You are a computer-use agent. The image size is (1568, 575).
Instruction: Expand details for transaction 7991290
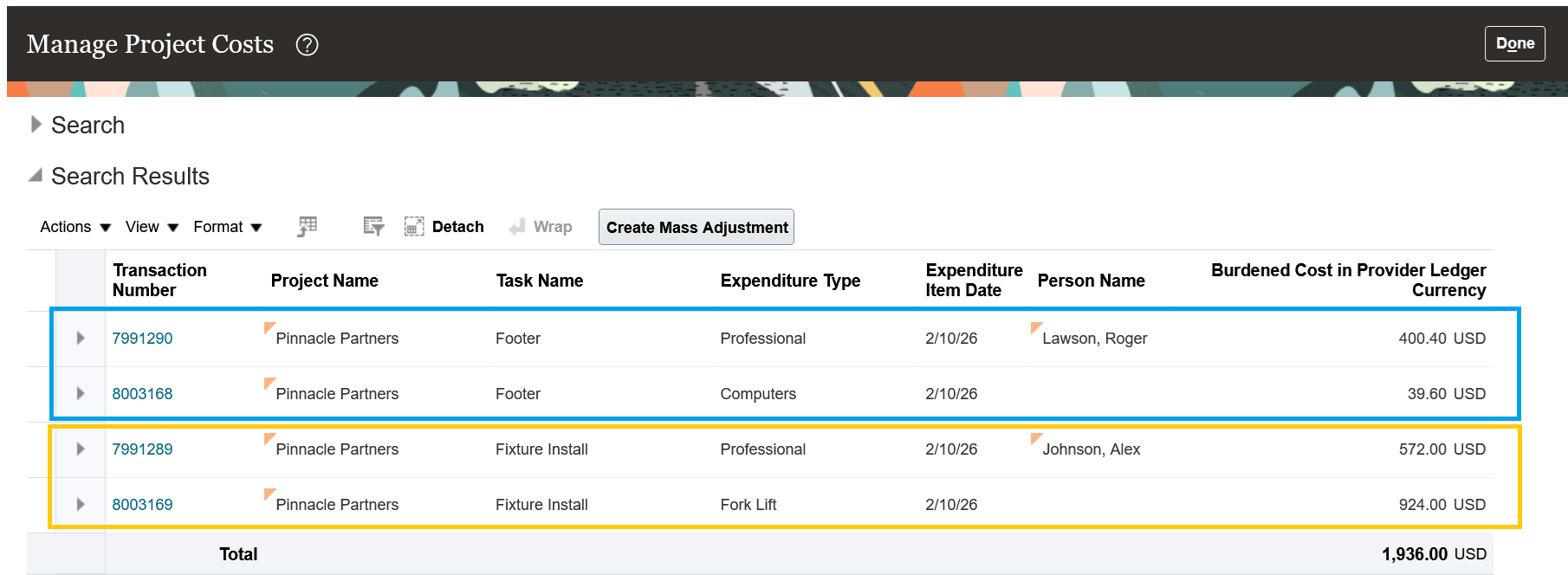click(81, 338)
